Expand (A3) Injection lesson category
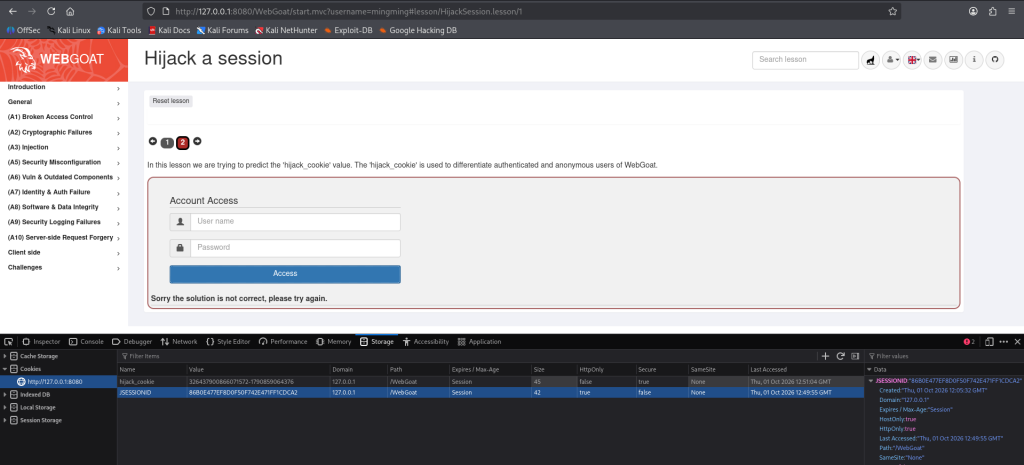This screenshot has height=465, width=1024. click(x=64, y=148)
